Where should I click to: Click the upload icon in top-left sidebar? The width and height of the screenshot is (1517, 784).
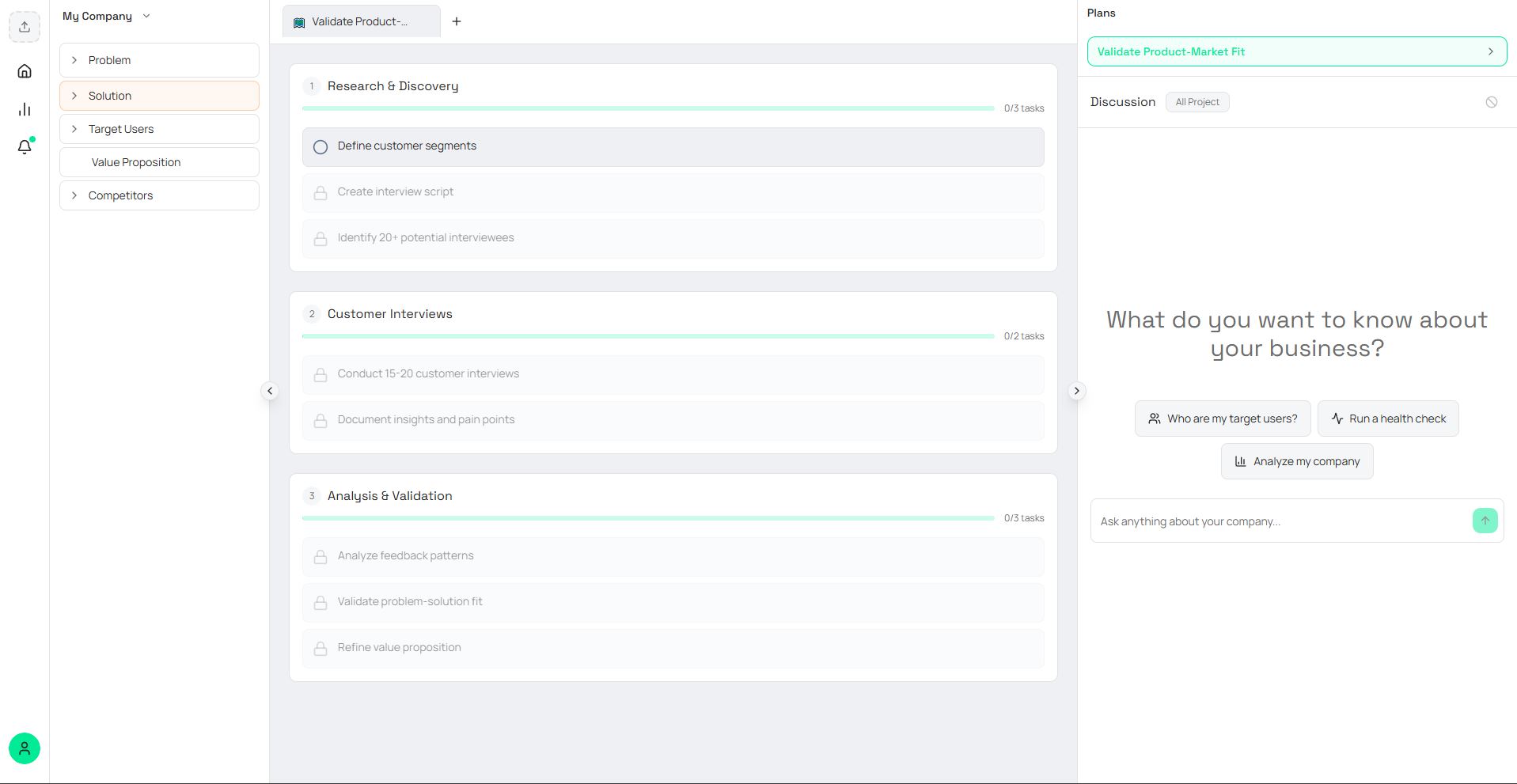[x=25, y=27]
